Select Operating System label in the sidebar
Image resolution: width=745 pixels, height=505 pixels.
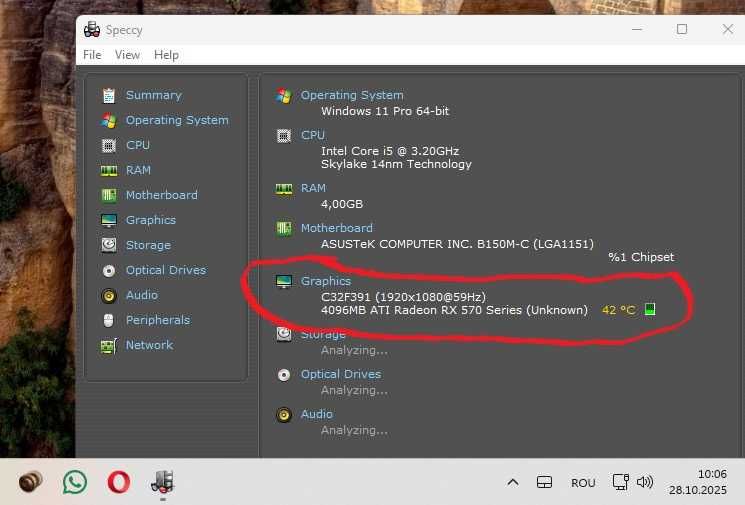[177, 120]
